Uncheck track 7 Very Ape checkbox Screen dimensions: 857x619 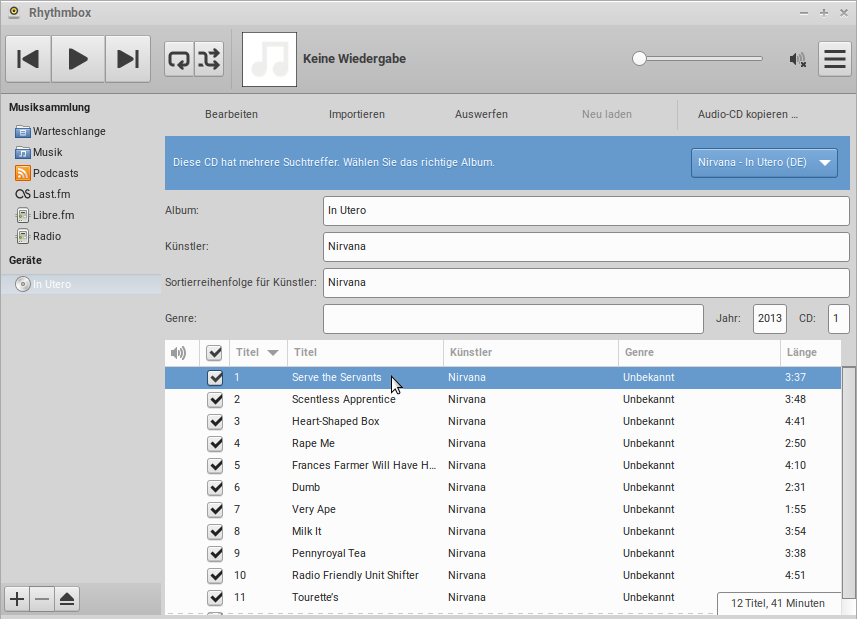pos(215,509)
